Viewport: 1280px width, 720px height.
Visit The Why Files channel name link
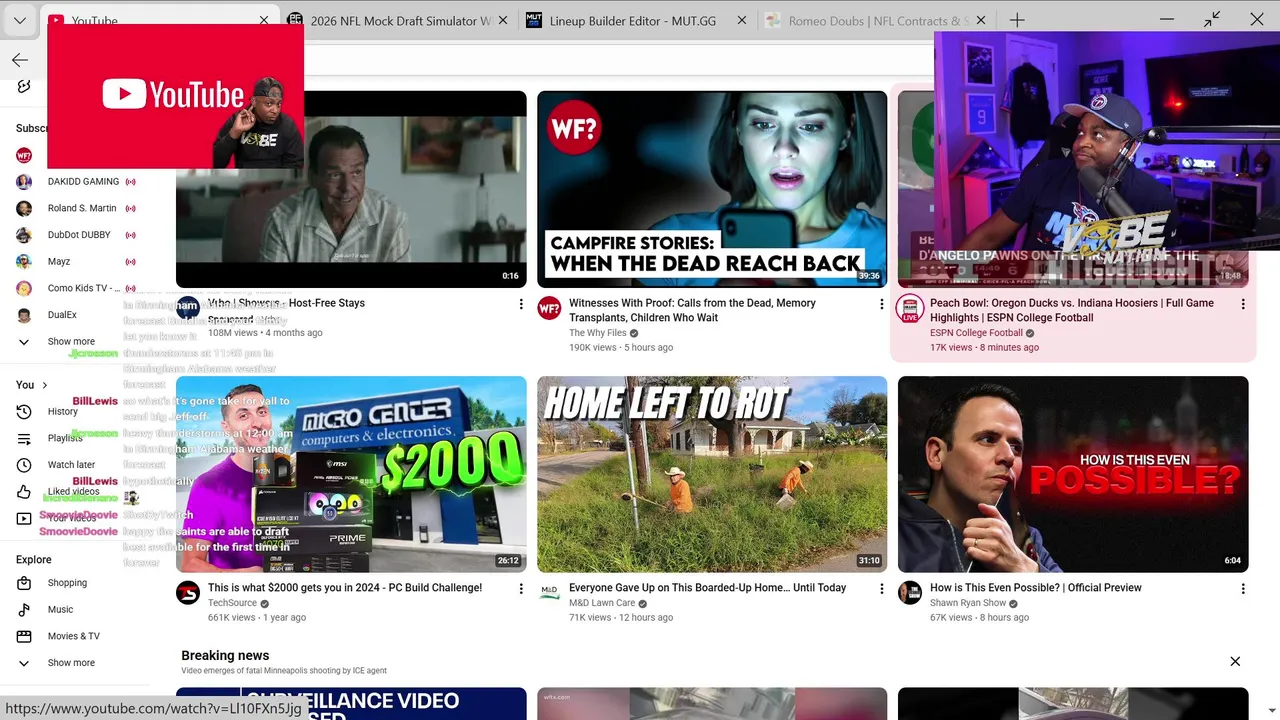point(597,333)
